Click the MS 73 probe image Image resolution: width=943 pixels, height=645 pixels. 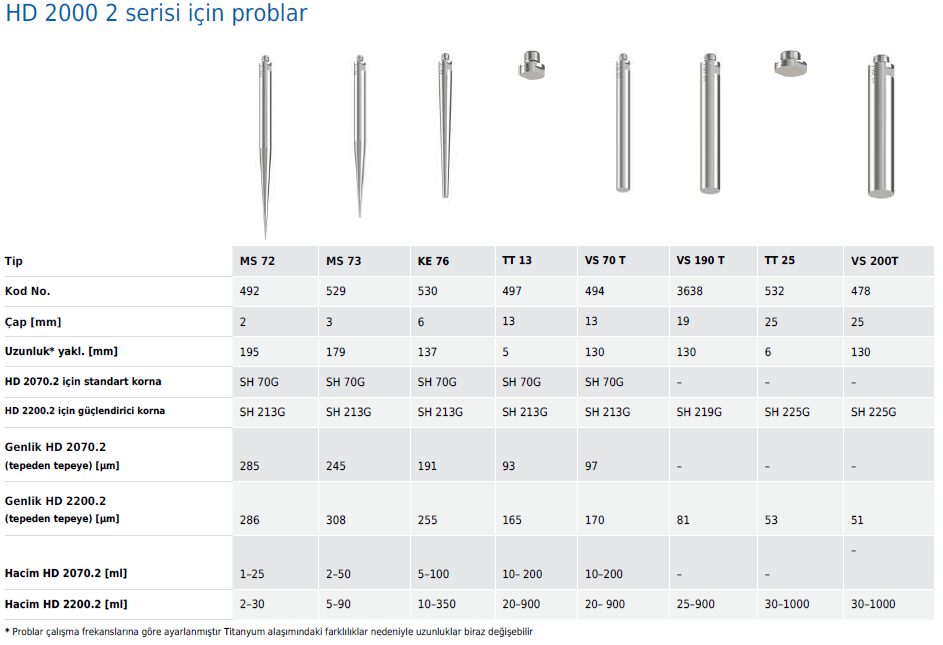[360, 136]
